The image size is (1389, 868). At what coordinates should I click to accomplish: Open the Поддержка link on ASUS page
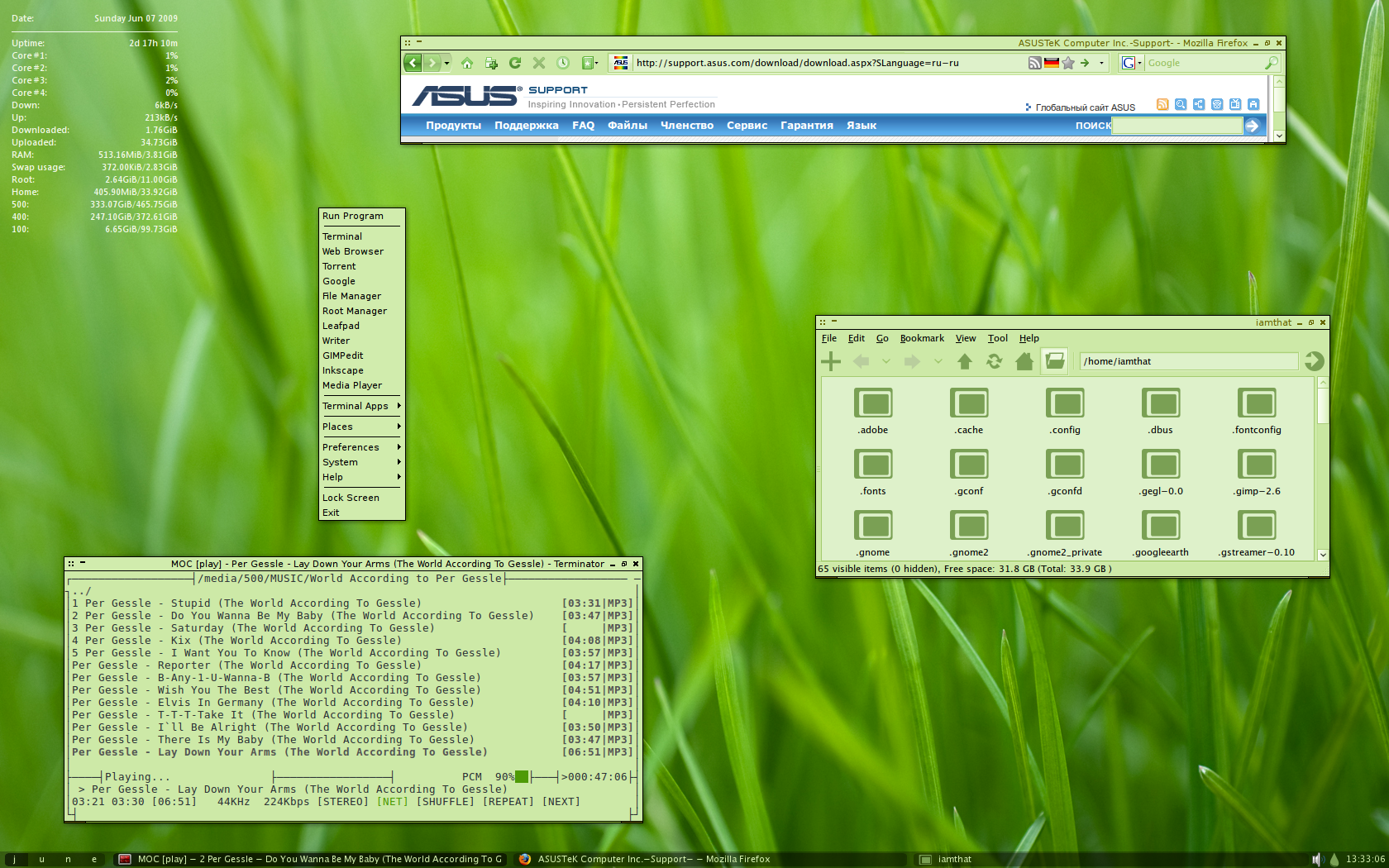tap(526, 126)
